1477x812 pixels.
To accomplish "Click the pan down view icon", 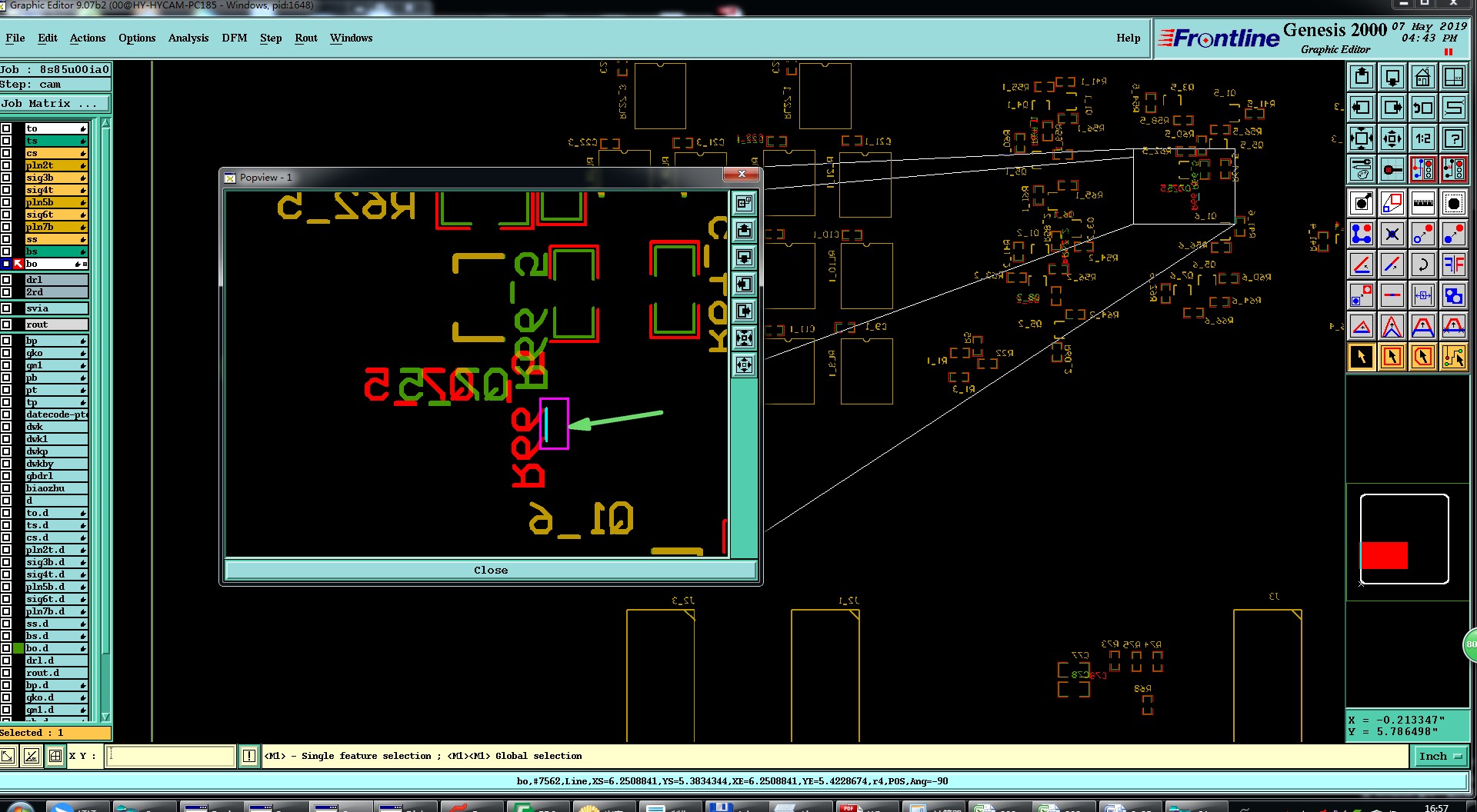I will (x=1392, y=77).
